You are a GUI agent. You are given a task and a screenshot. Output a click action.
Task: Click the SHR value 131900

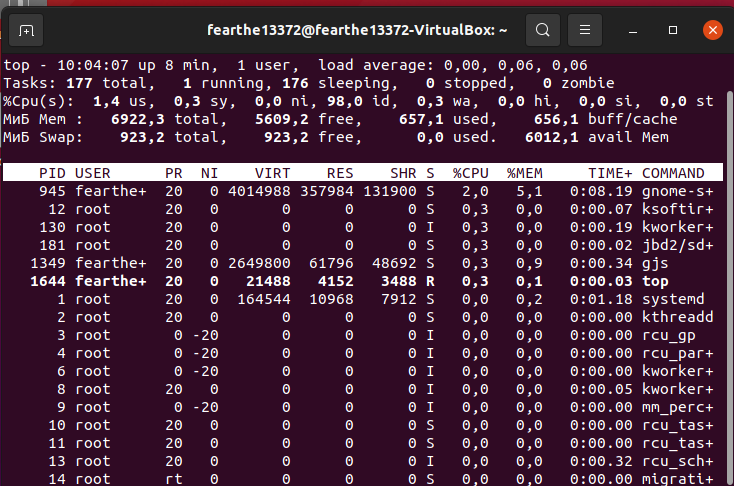pyautogui.click(x=389, y=191)
